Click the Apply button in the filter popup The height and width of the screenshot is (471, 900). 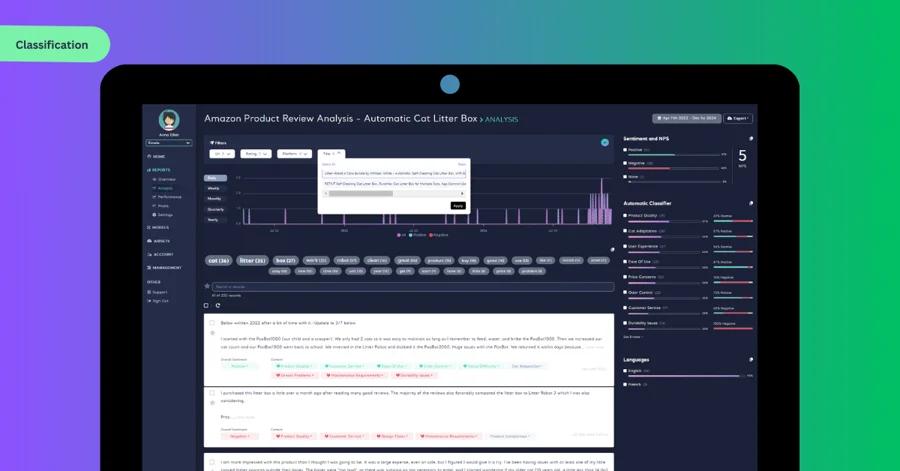[457, 205]
